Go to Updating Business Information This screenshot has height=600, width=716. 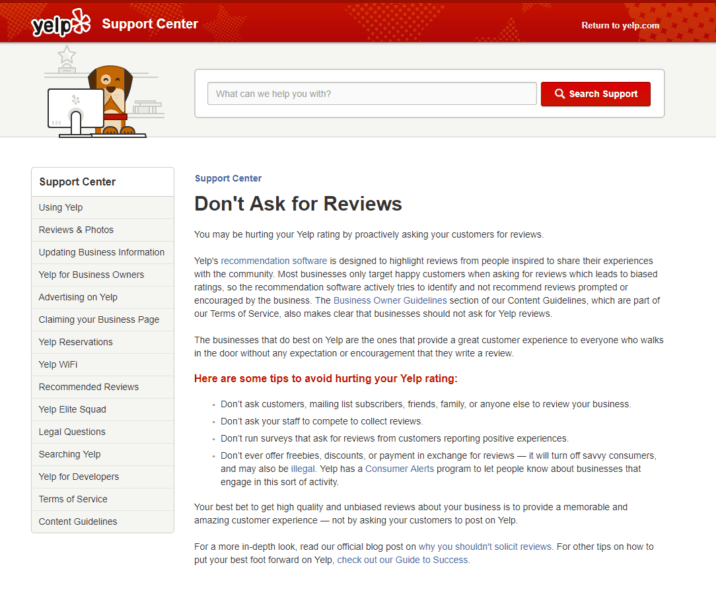pos(103,252)
